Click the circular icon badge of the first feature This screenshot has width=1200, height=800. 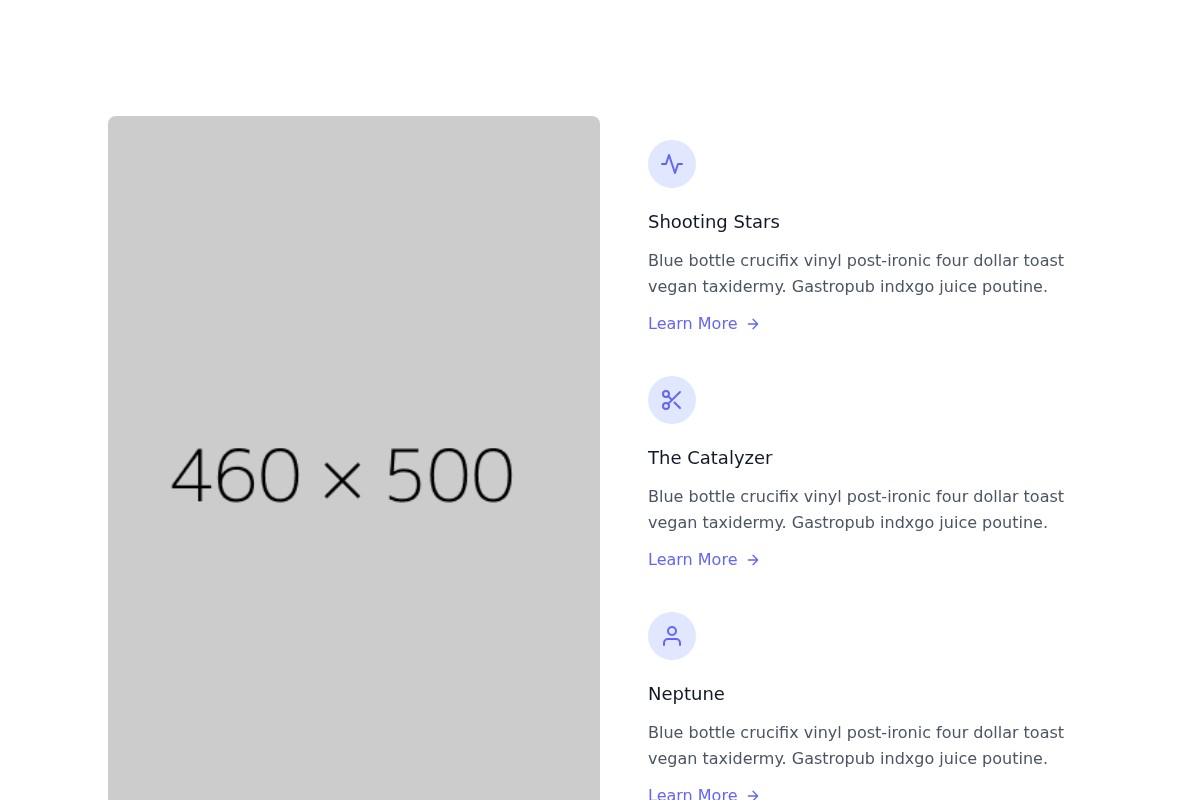click(672, 164)
